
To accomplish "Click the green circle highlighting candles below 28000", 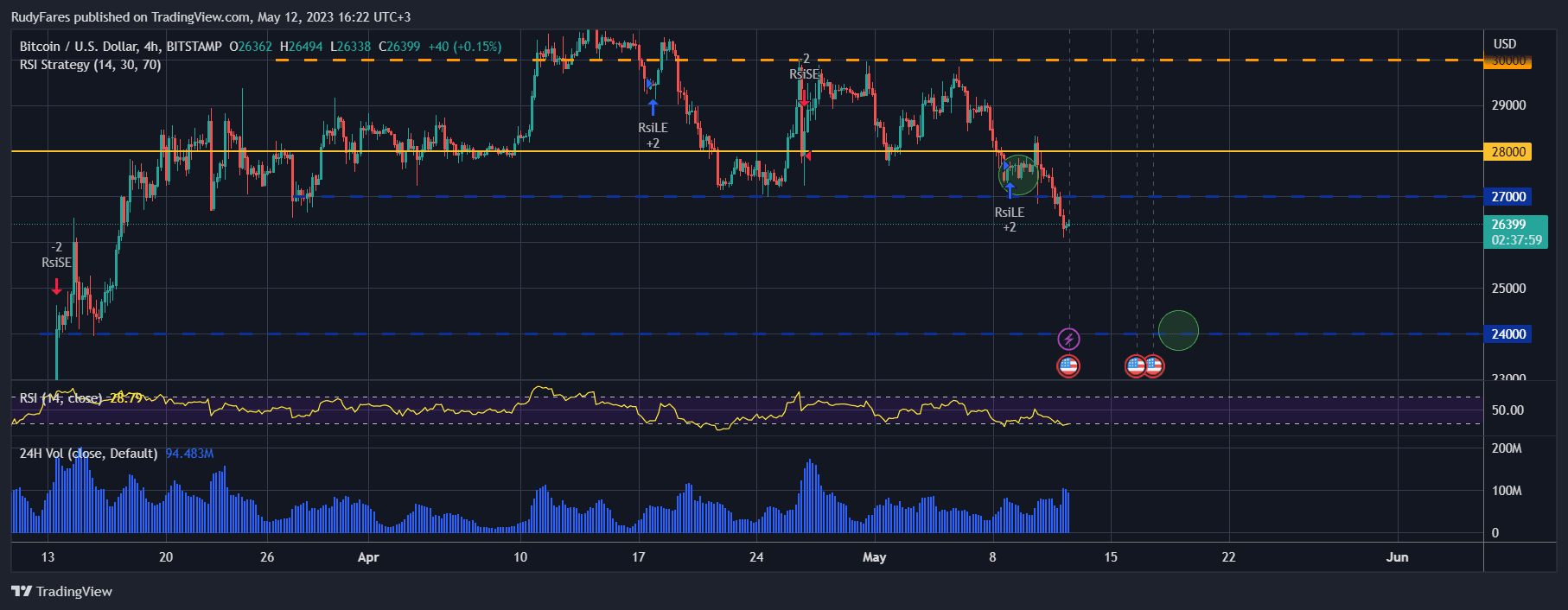I will [1018, 174].
